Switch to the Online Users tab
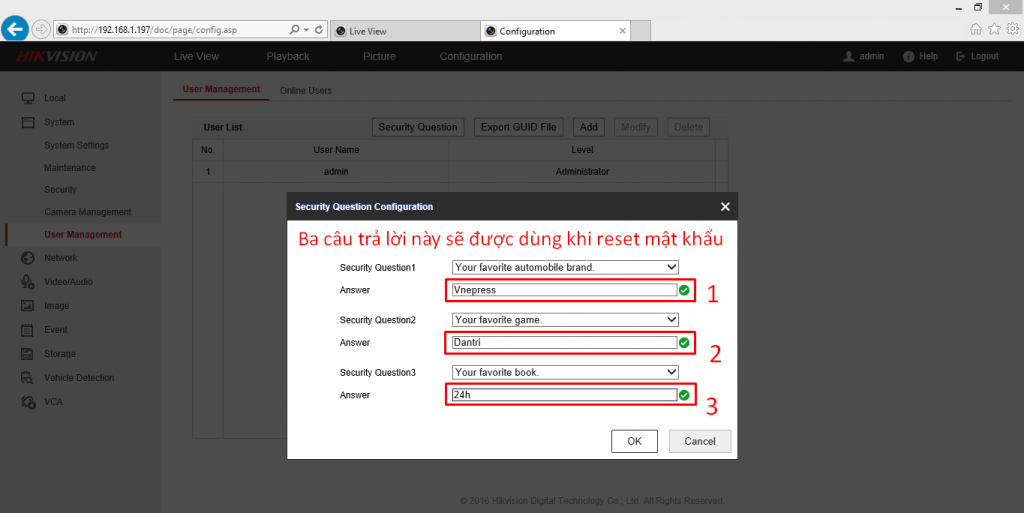The height and width of the screenshot is (513, 1024). click(305, 91)
